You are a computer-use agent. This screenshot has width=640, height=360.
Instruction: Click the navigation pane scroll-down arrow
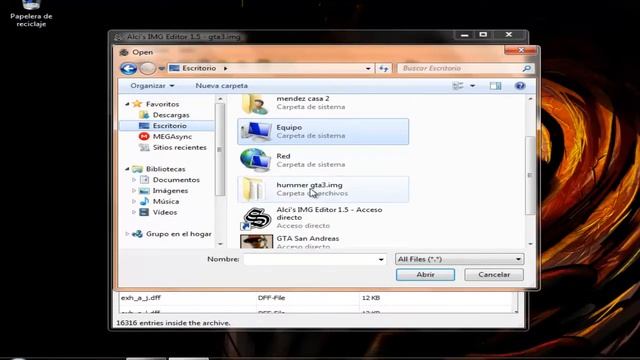(220, 244)
